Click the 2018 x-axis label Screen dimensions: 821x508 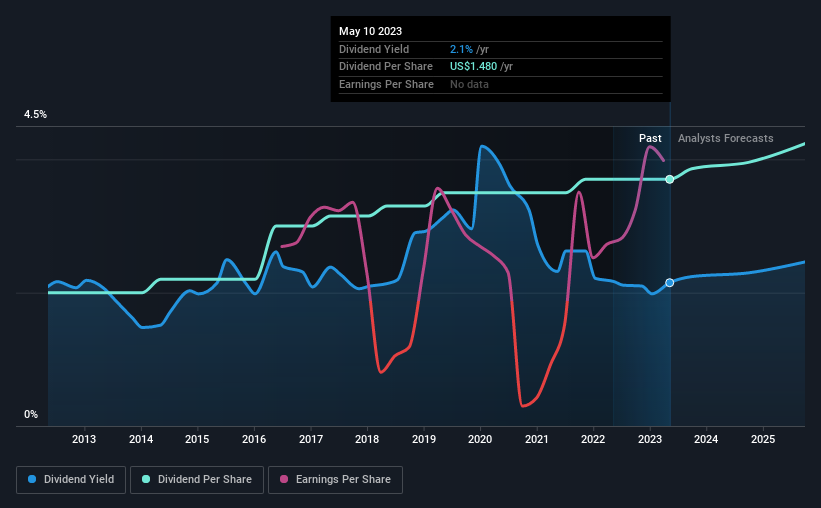pos(367,439)
